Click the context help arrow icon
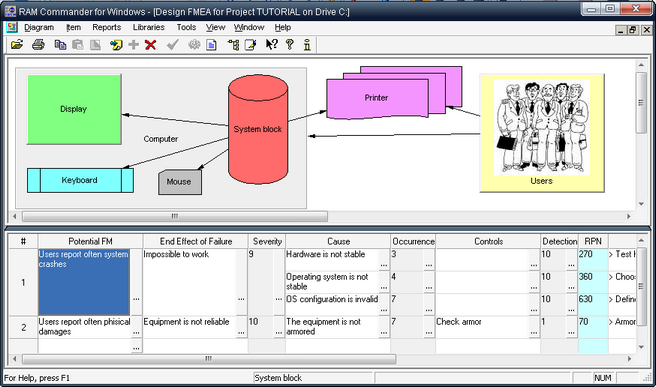Image resolution: width=656 pixels, height=387 pixels. click(271, 44)
